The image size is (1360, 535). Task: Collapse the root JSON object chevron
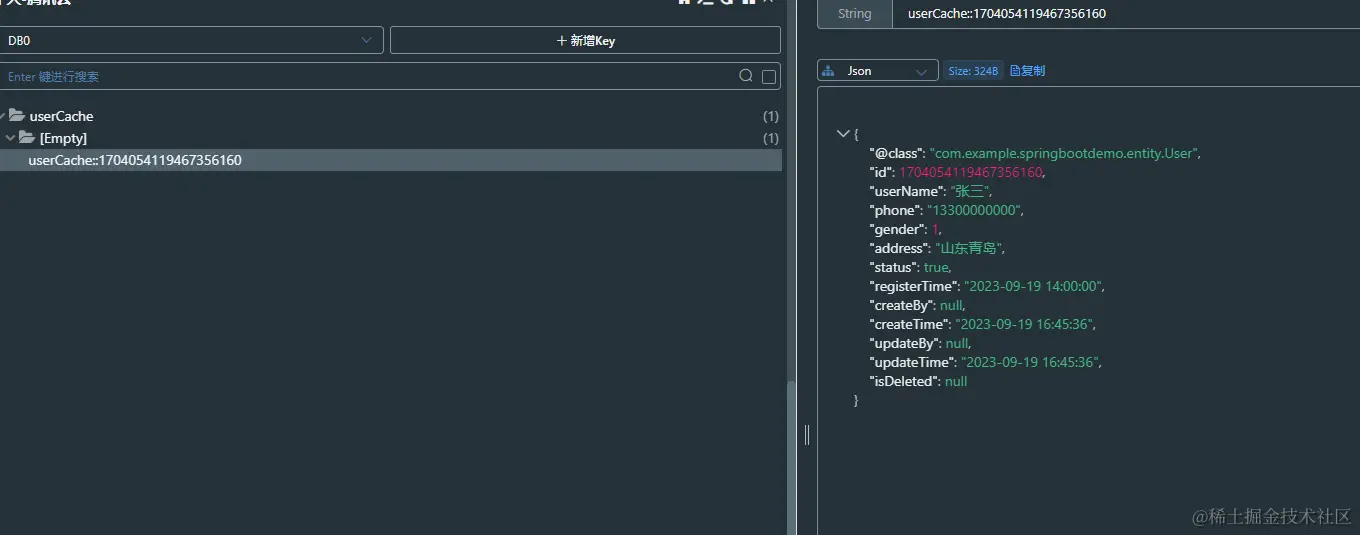click(842, 133)
